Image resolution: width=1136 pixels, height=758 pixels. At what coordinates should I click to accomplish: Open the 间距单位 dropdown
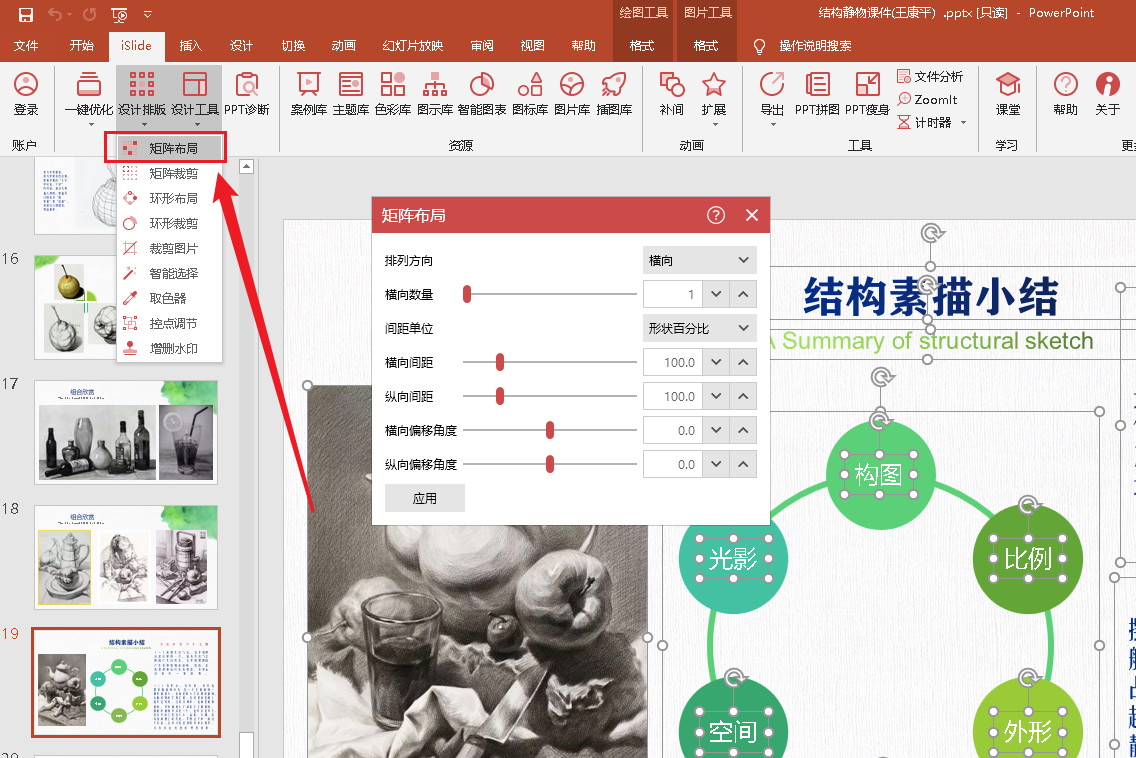(x=699, y=328)
